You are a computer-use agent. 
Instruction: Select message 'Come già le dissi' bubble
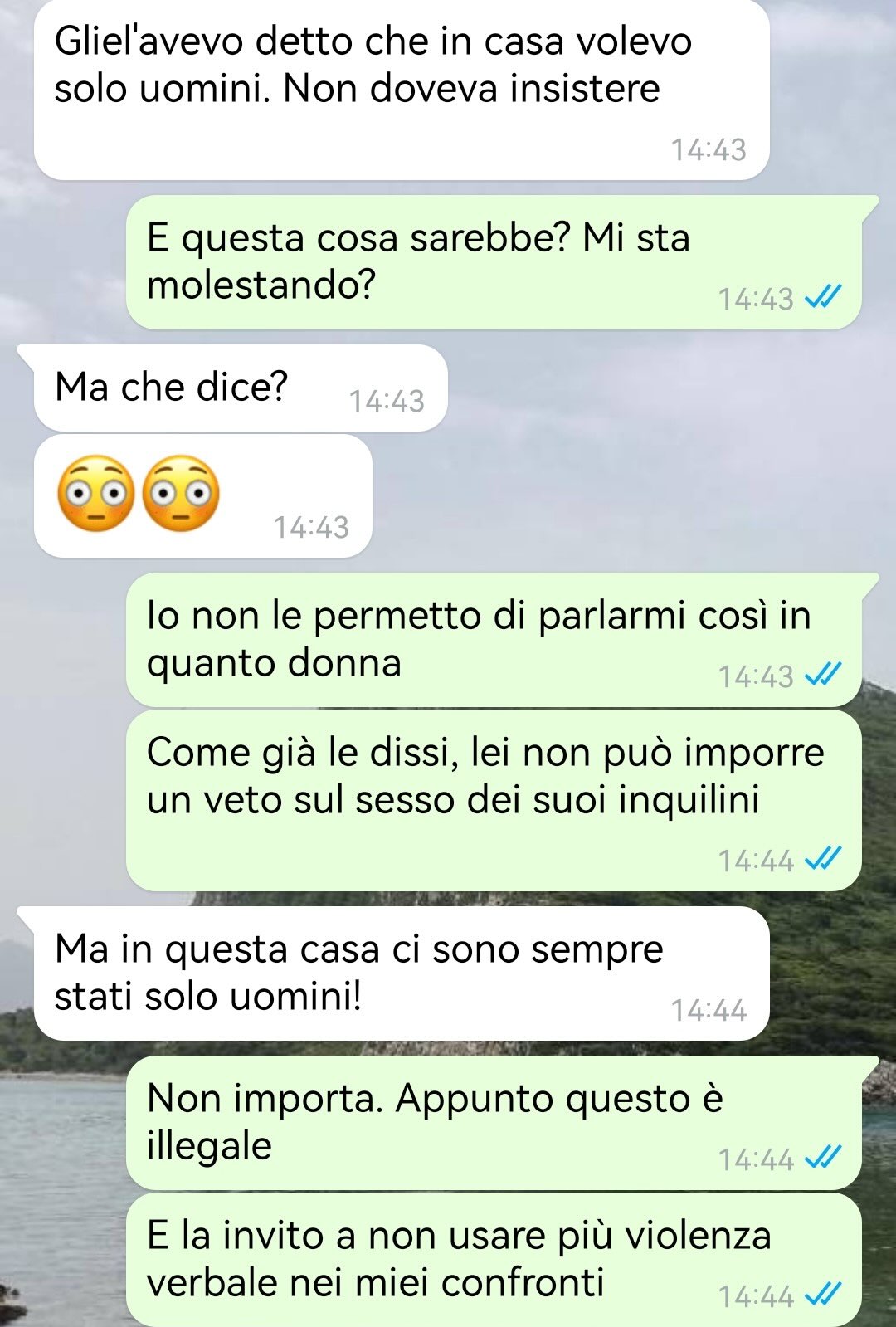tap(494, 800)
